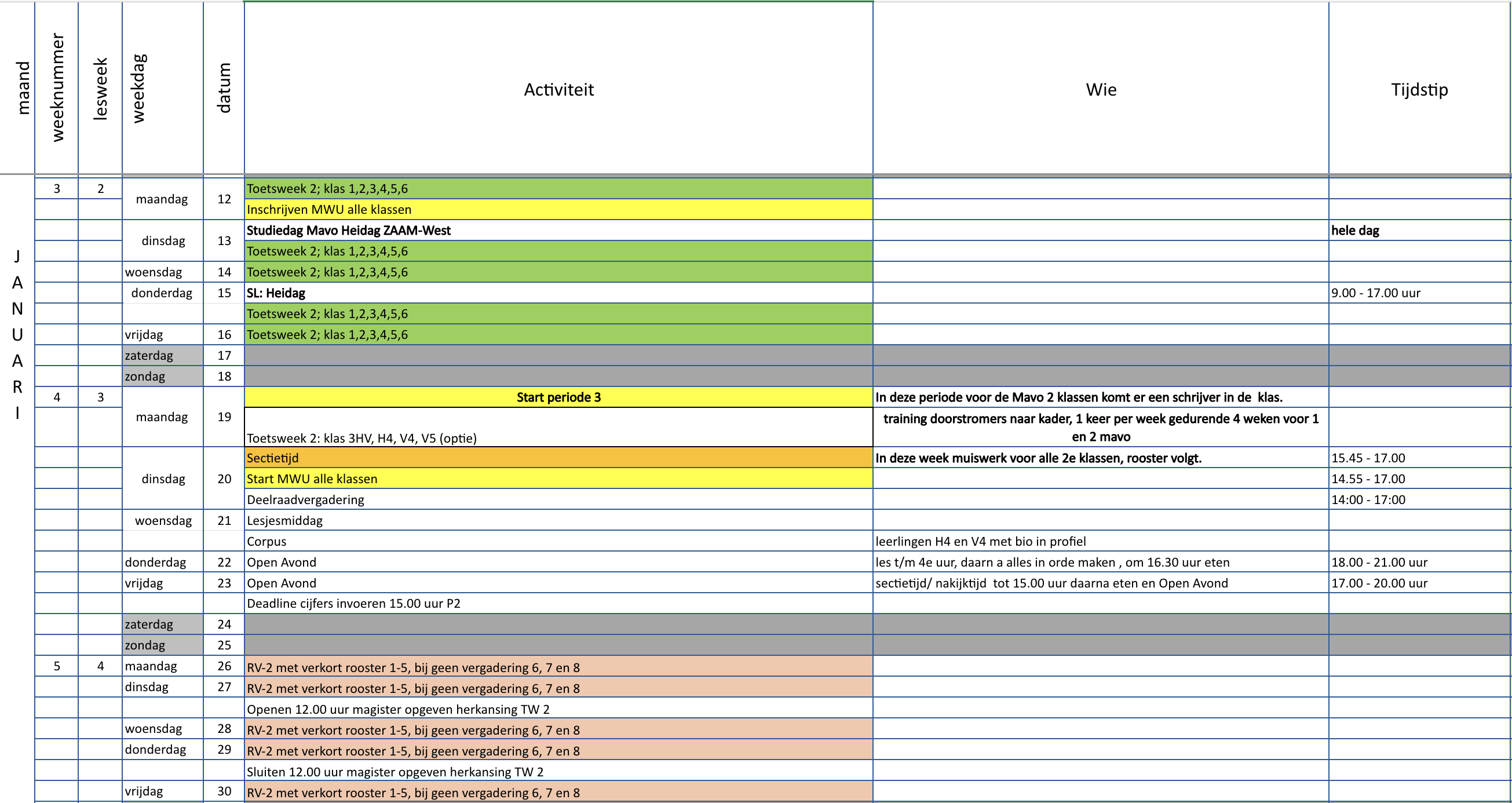Select the SL: Heidag cell

558,293
